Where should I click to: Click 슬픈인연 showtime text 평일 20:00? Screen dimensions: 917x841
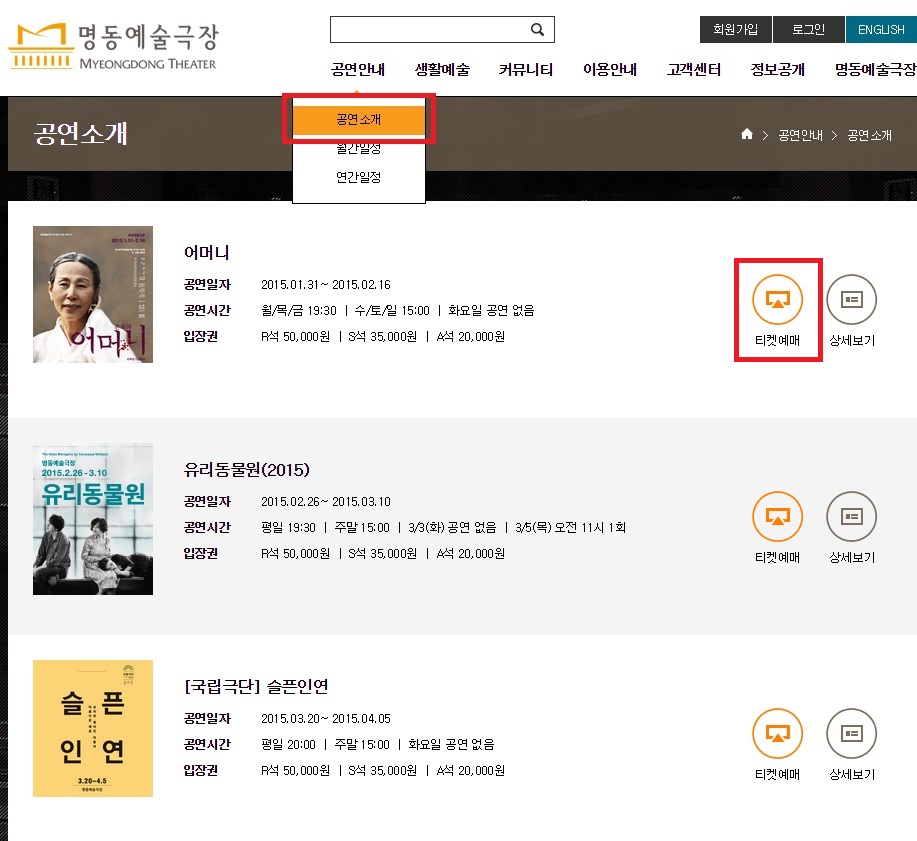tap(288, 745)
